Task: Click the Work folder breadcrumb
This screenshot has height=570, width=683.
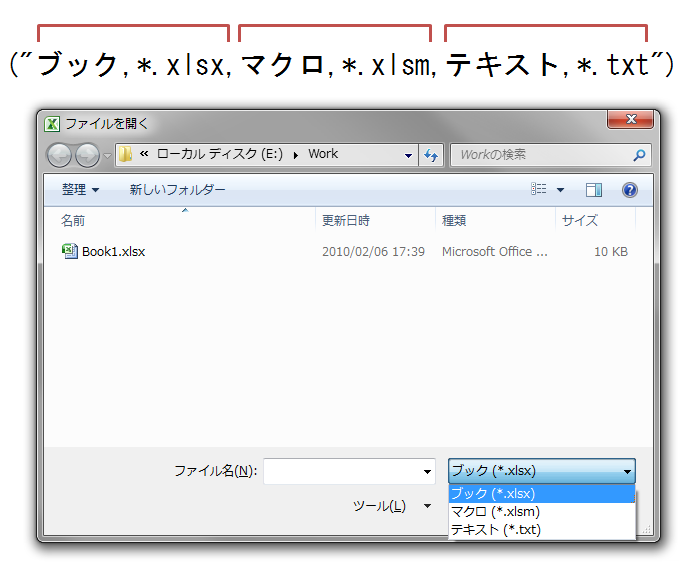Action: pos(323,154)
